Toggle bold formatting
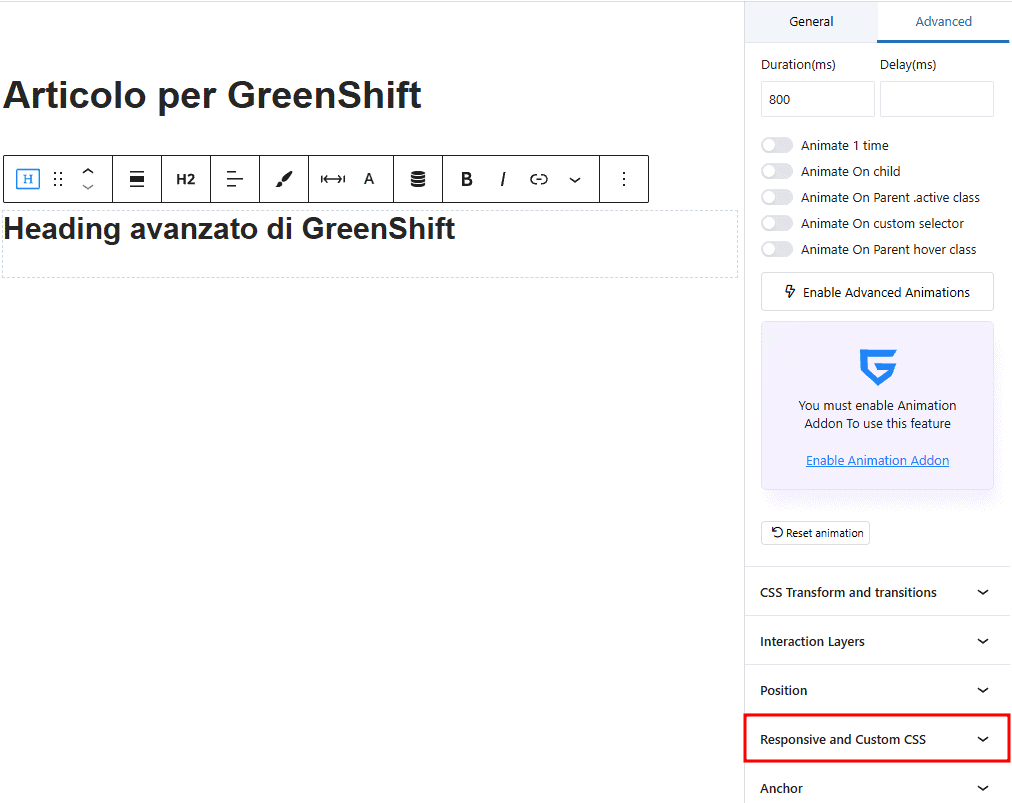1012x803 pixels. [467, 179]
